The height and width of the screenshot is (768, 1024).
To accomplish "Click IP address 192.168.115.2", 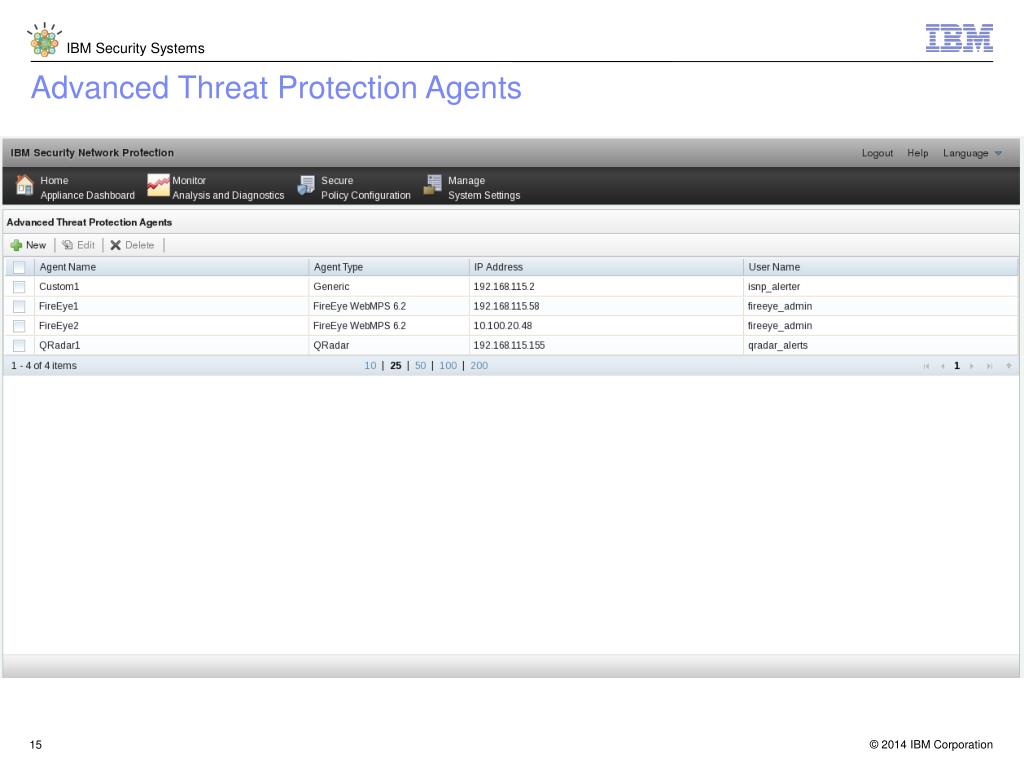I will coord(504,287).
